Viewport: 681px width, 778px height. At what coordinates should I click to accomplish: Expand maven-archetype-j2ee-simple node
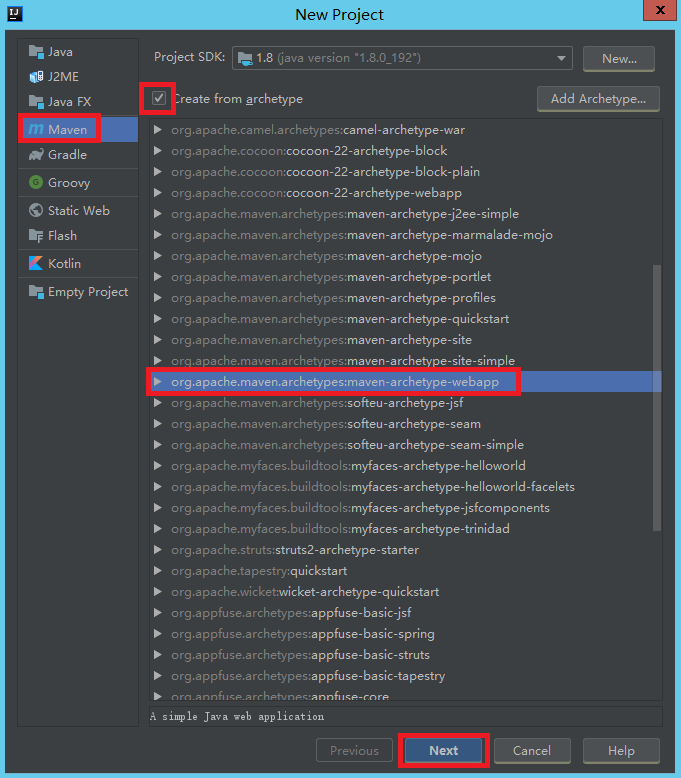tap(158, 214)
